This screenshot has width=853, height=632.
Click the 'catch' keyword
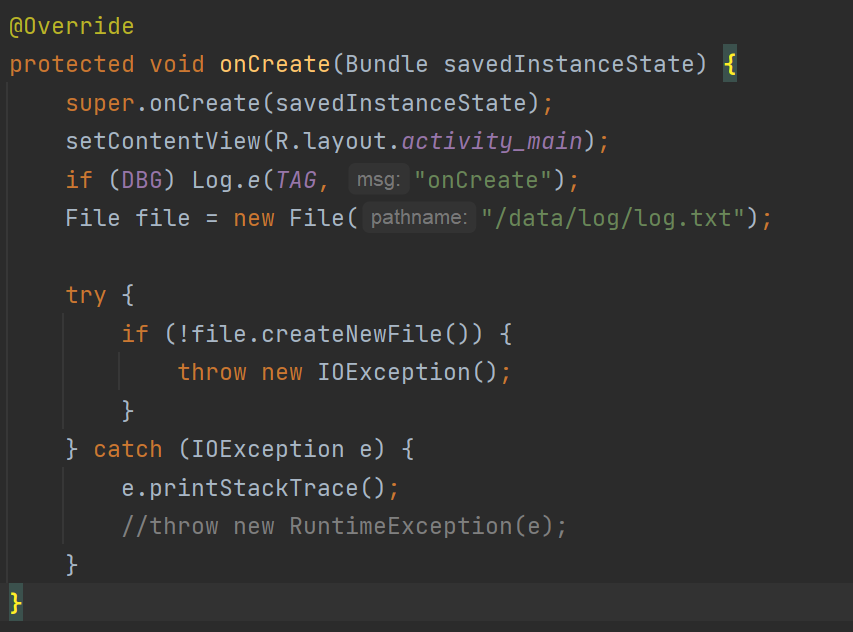128,450
